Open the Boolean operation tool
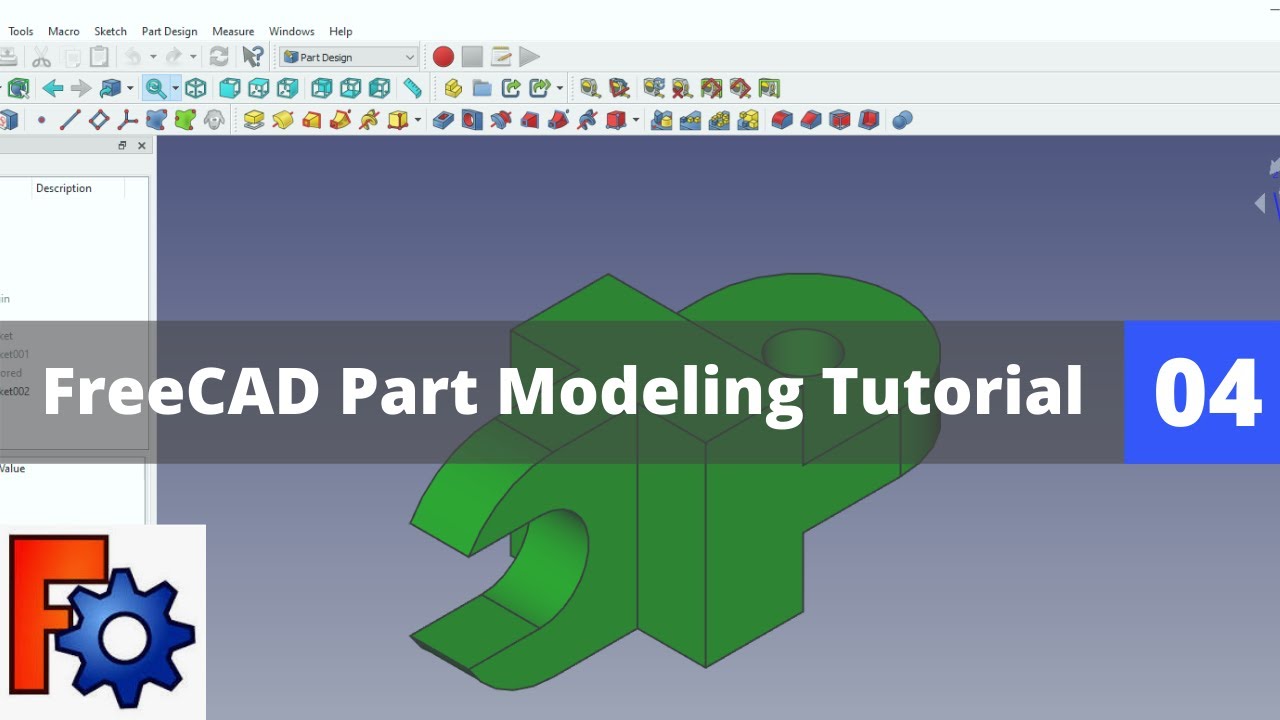1280x720 pixels. pyautogui.click(x=902, y=120)
